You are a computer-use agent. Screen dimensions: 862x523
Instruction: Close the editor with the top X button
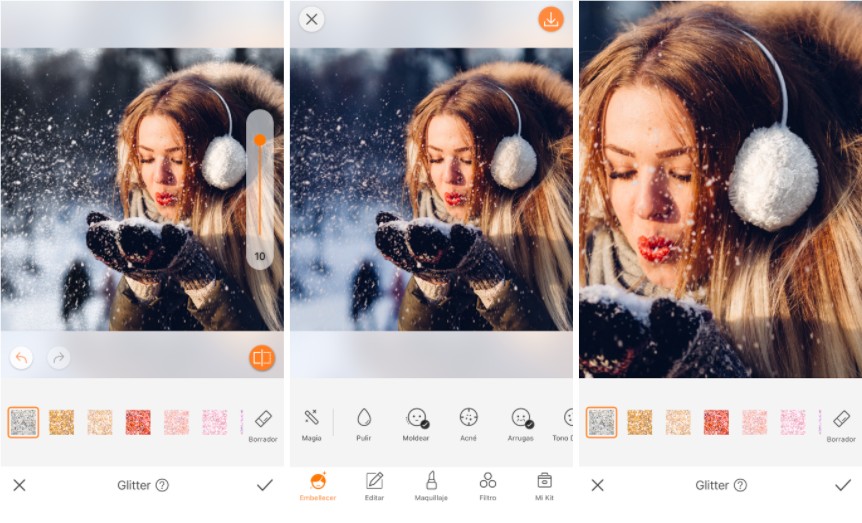[x=312, y=19]
